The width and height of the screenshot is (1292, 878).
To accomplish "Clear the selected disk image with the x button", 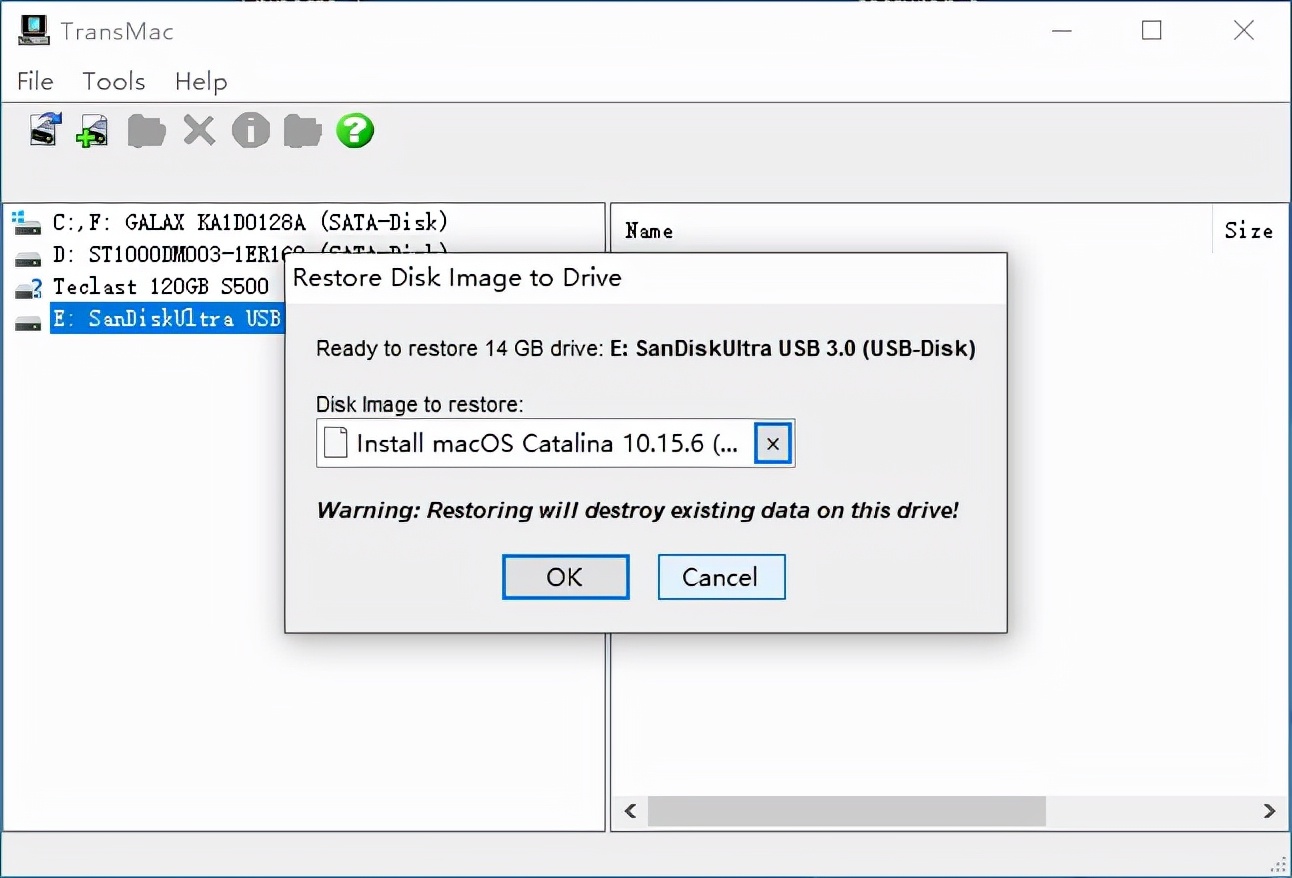I will coord(771,443).
